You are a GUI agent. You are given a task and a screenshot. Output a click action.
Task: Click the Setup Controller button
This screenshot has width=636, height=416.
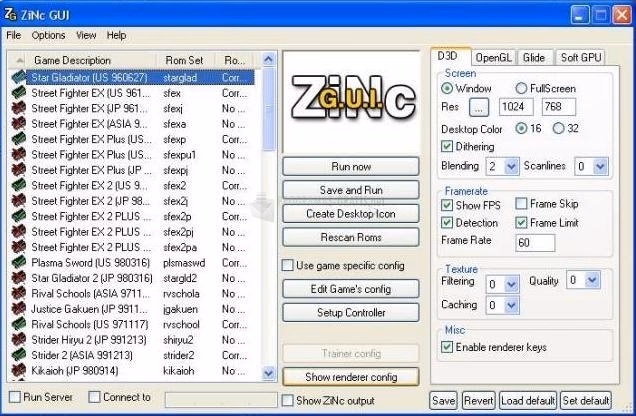pyautogui.click(x=351, y=313)
